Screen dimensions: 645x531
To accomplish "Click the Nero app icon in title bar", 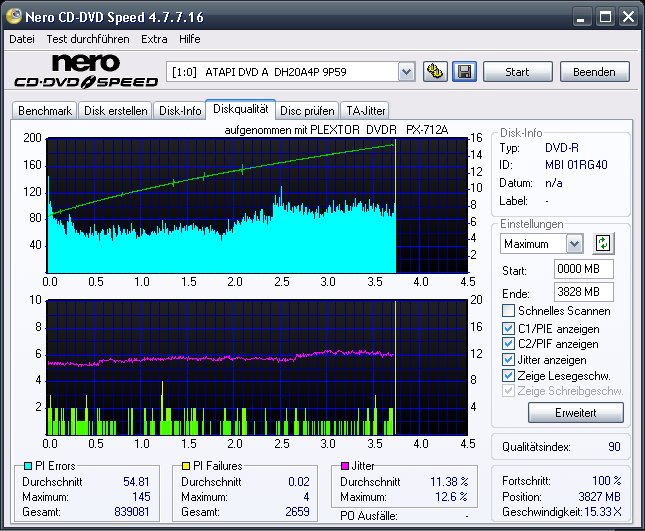I will (x=14, y=16).
